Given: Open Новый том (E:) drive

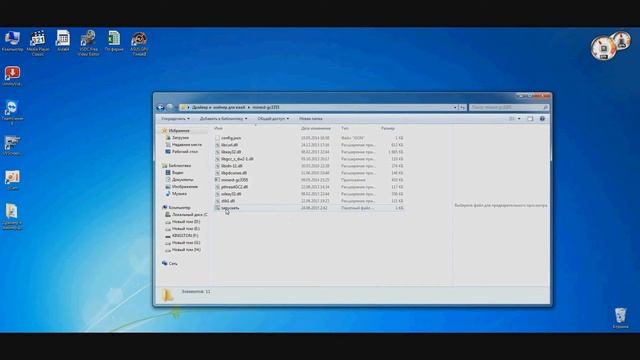Looking at the screenshot, I should point(185,229).
